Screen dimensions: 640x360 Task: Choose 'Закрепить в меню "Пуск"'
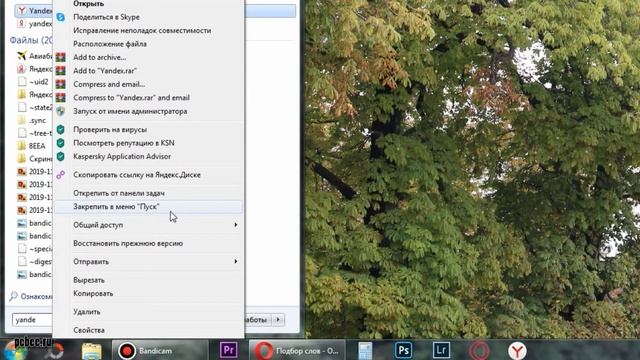116,207
